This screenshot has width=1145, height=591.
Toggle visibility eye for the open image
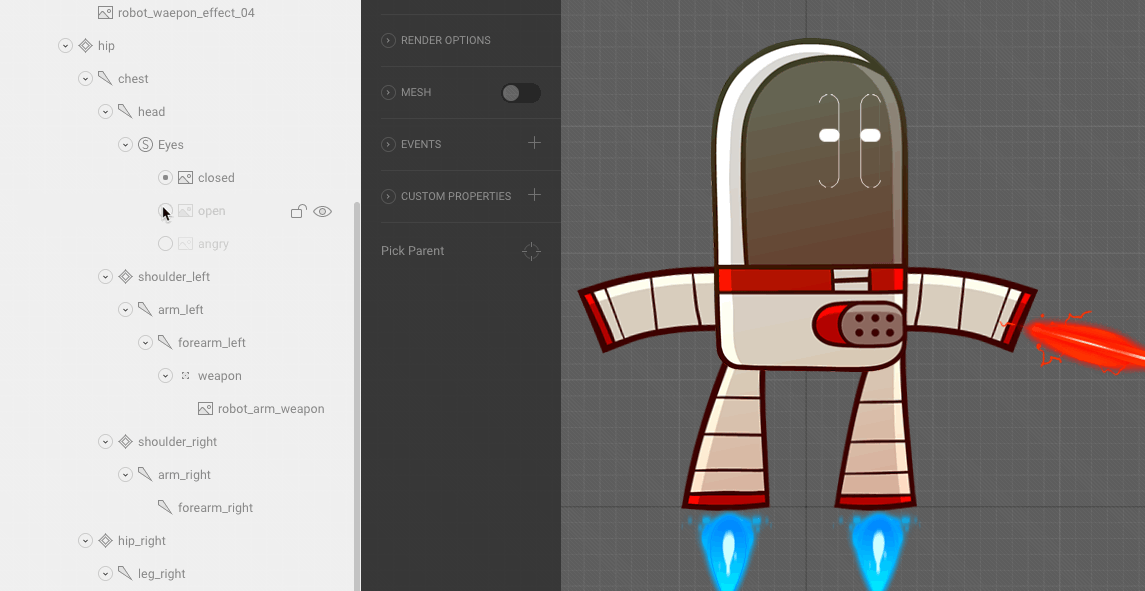[322, 211]
